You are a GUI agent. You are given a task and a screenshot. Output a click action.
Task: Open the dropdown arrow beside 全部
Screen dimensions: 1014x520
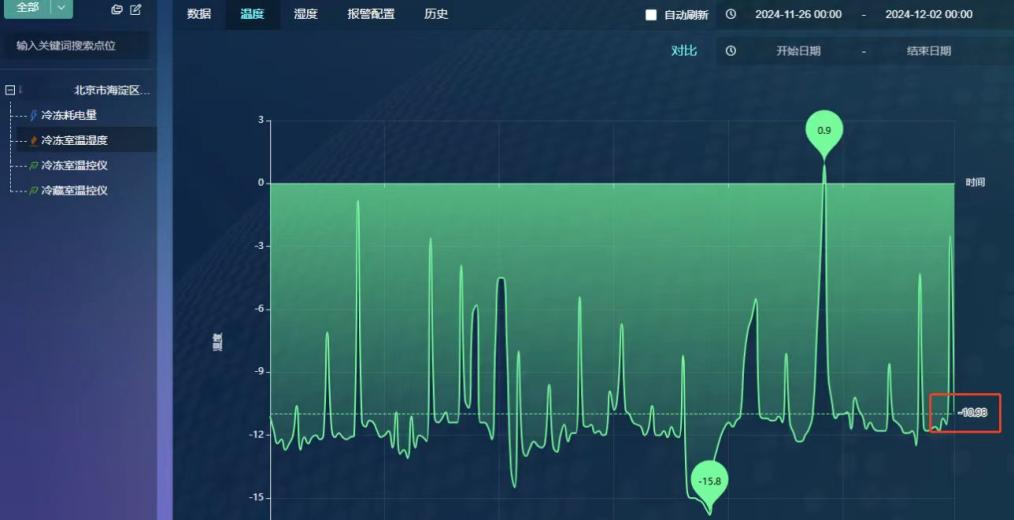61,7
